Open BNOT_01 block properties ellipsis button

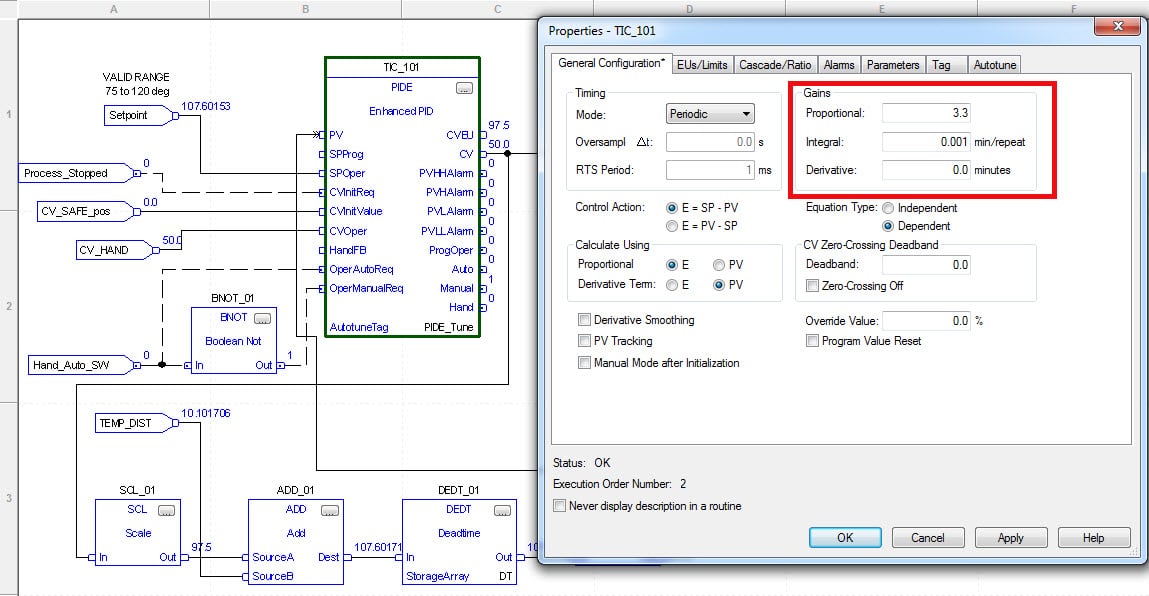click(262, 318)
